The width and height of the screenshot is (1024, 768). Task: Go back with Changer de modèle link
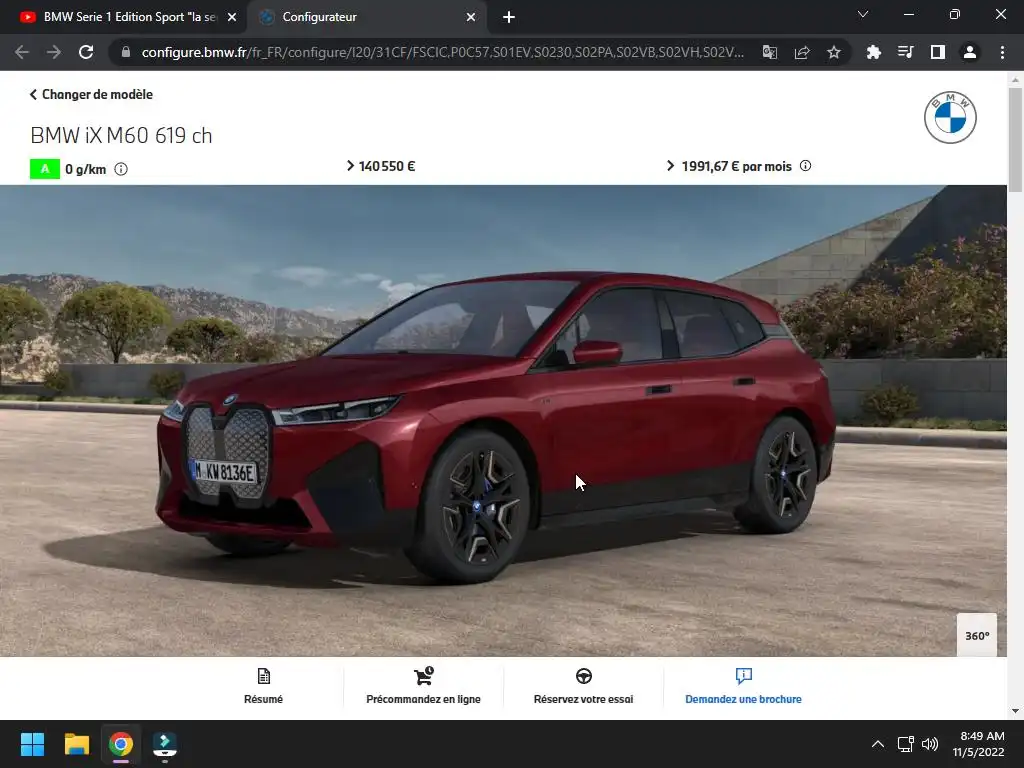coord(91,94)
